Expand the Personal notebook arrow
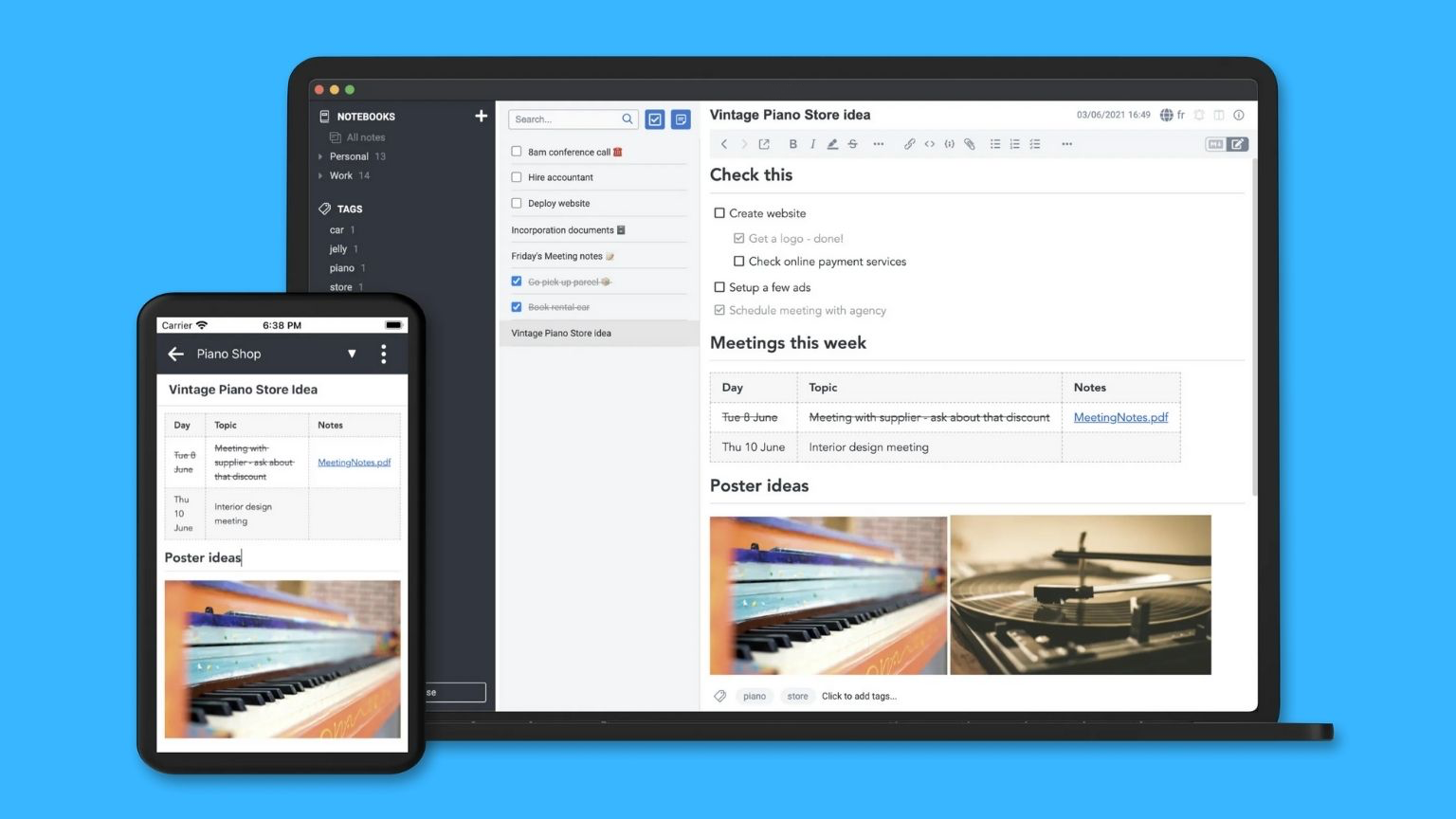The width and height of the screenshot is (1456, 819). [x=320, y=156]
